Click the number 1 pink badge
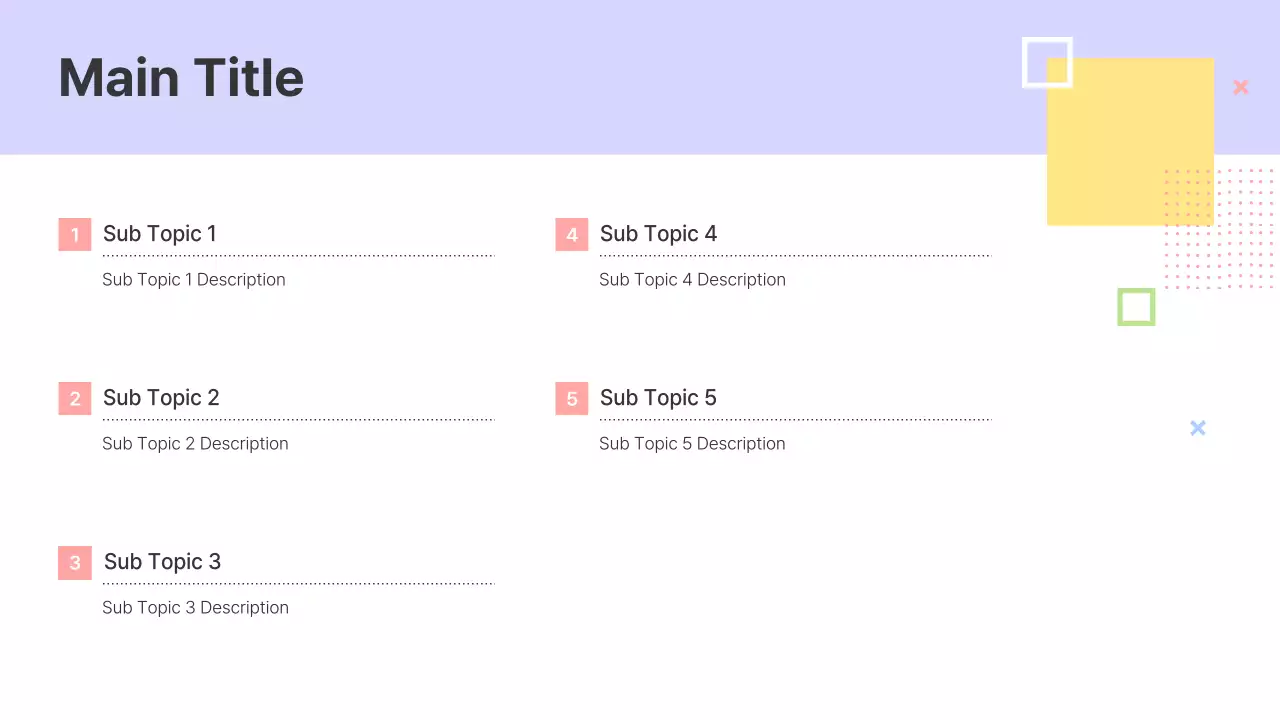 point(75,235)
